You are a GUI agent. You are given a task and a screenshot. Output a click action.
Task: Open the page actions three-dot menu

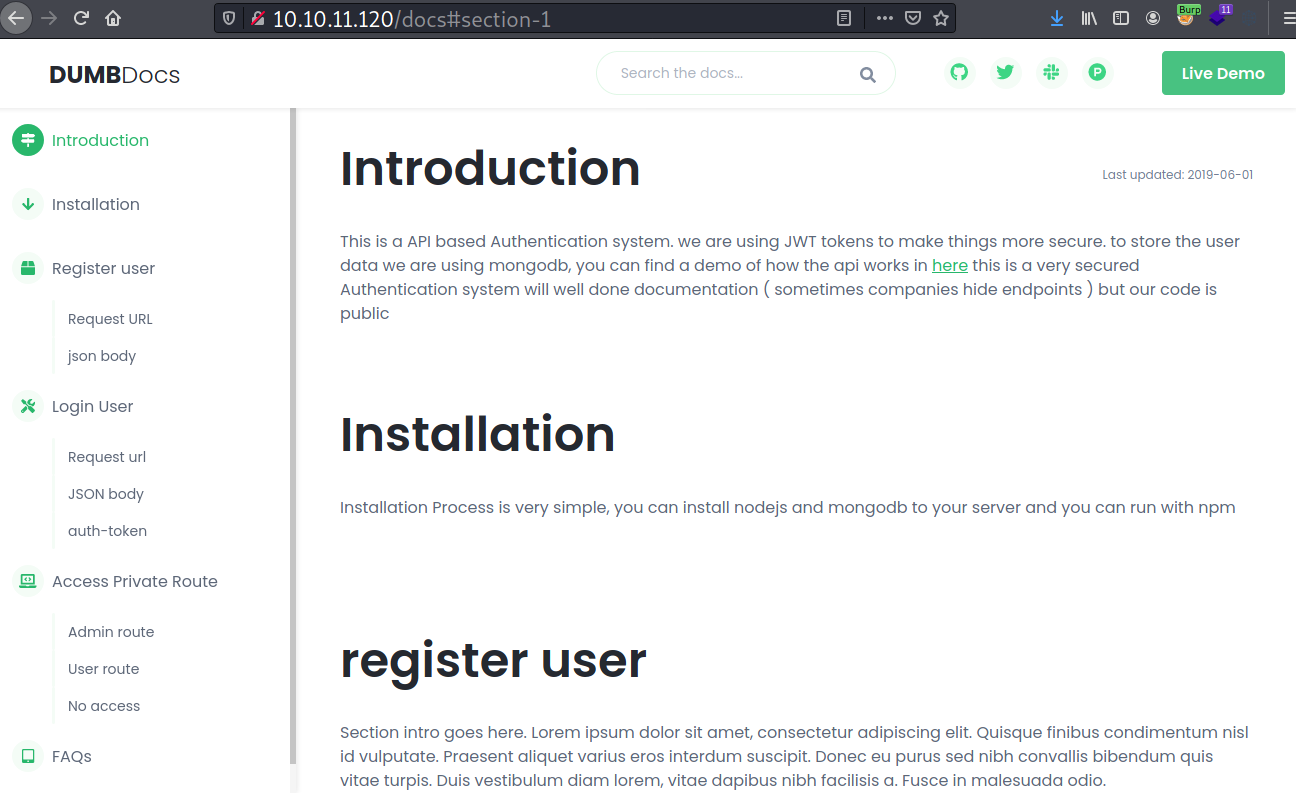pos(884,18)
